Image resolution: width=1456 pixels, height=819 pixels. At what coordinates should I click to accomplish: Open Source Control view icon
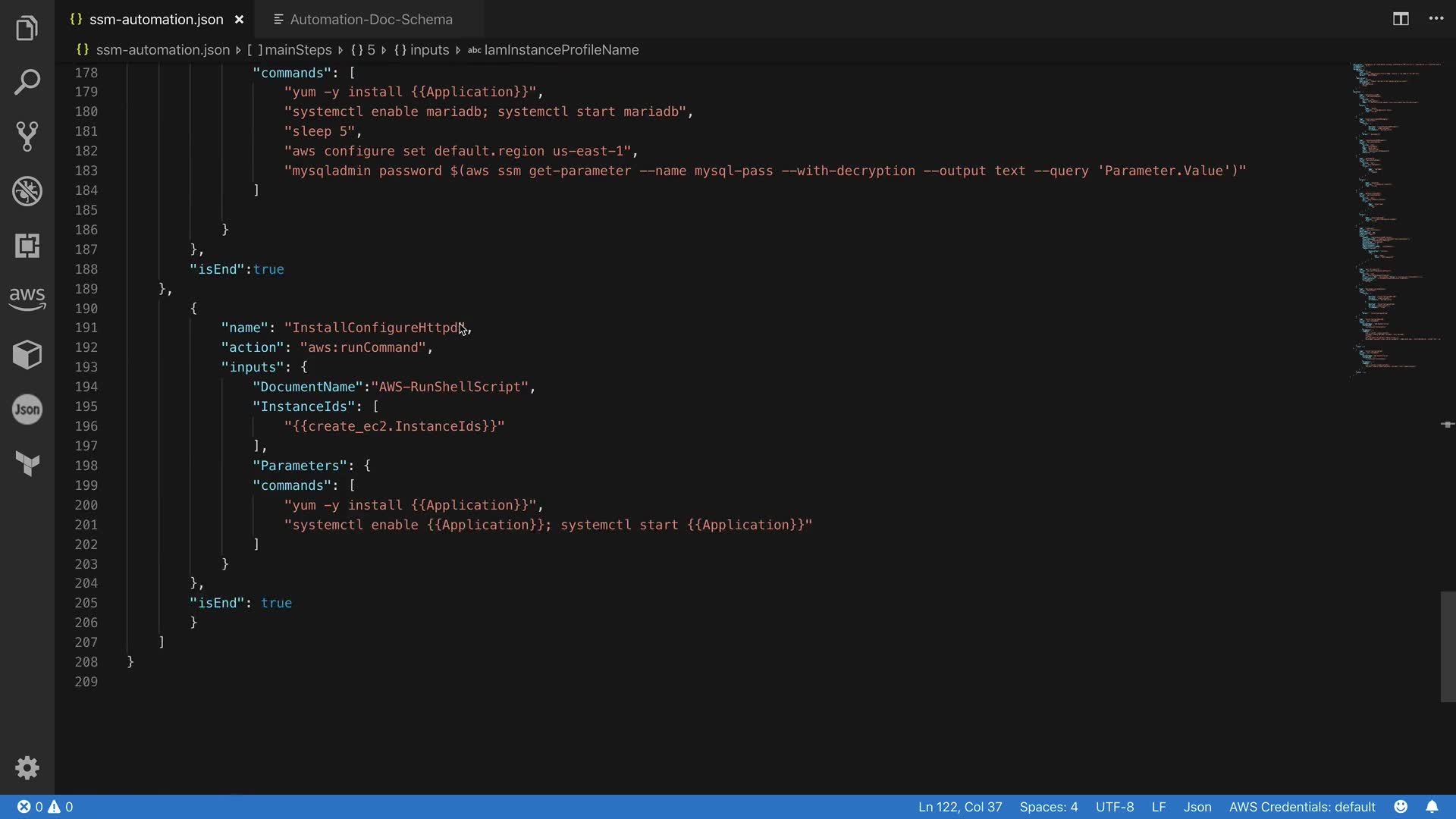pos(27,136)
